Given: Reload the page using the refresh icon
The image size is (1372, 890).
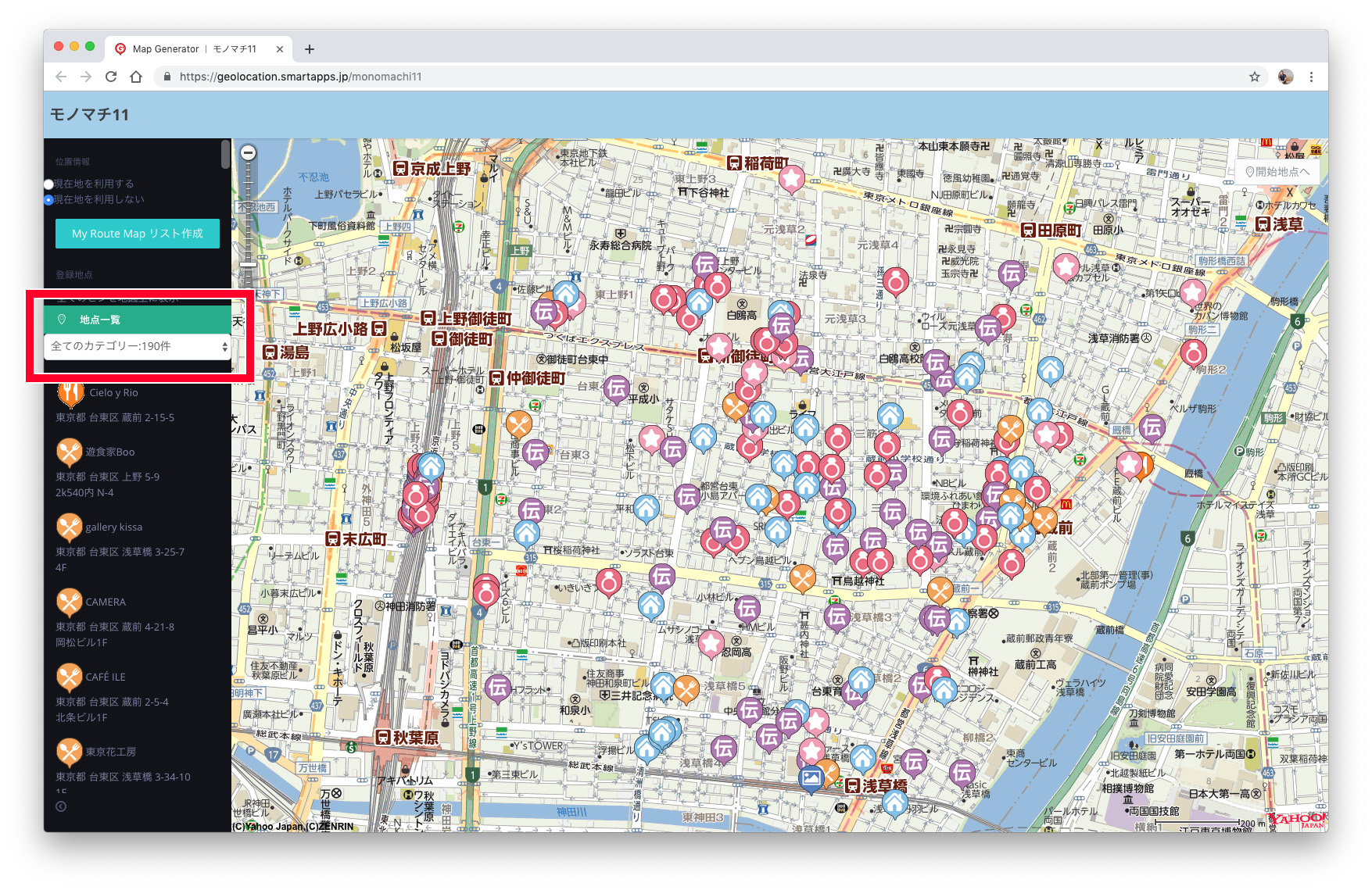Looking at the screenshot, I should coord(111,77).
